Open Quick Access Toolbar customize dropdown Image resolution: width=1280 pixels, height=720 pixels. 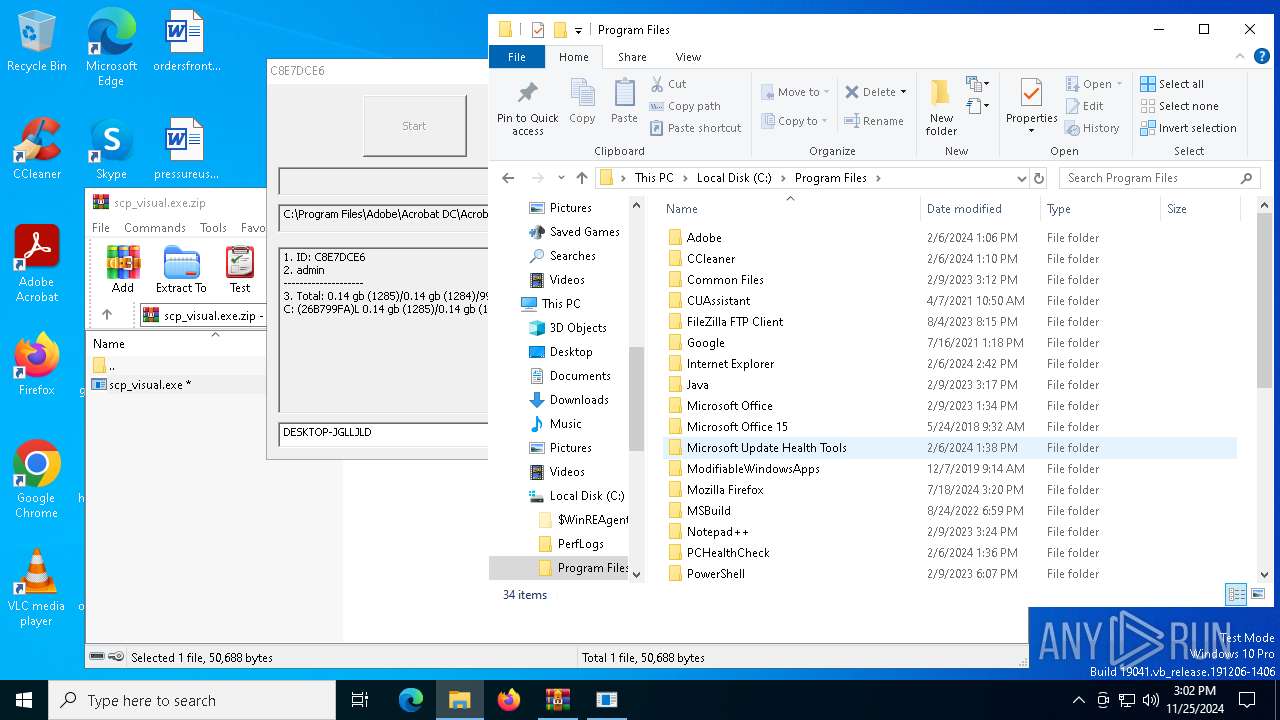tap(578, 30)
